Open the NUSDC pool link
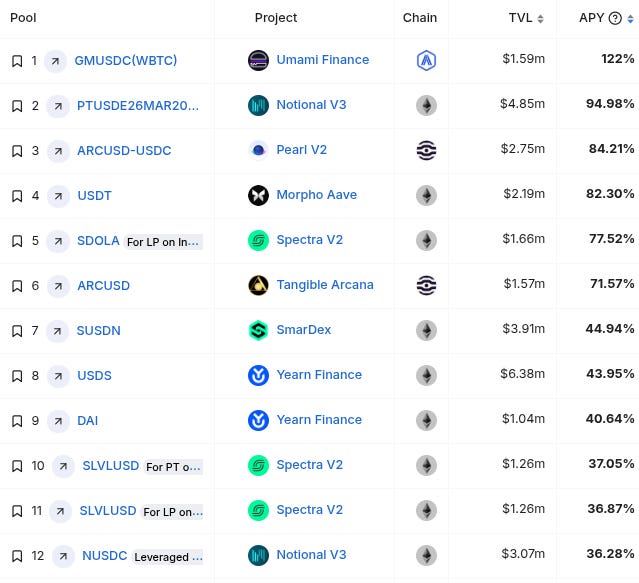This screenshot has width=639, height=583. pyautogui.click(x=105, y=556)
